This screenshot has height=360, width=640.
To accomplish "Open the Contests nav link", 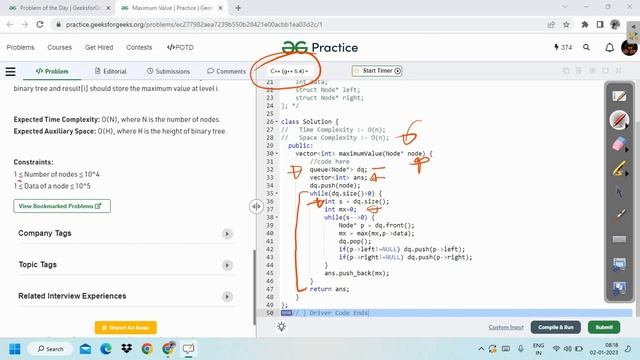I will click(x=139, y=47).
